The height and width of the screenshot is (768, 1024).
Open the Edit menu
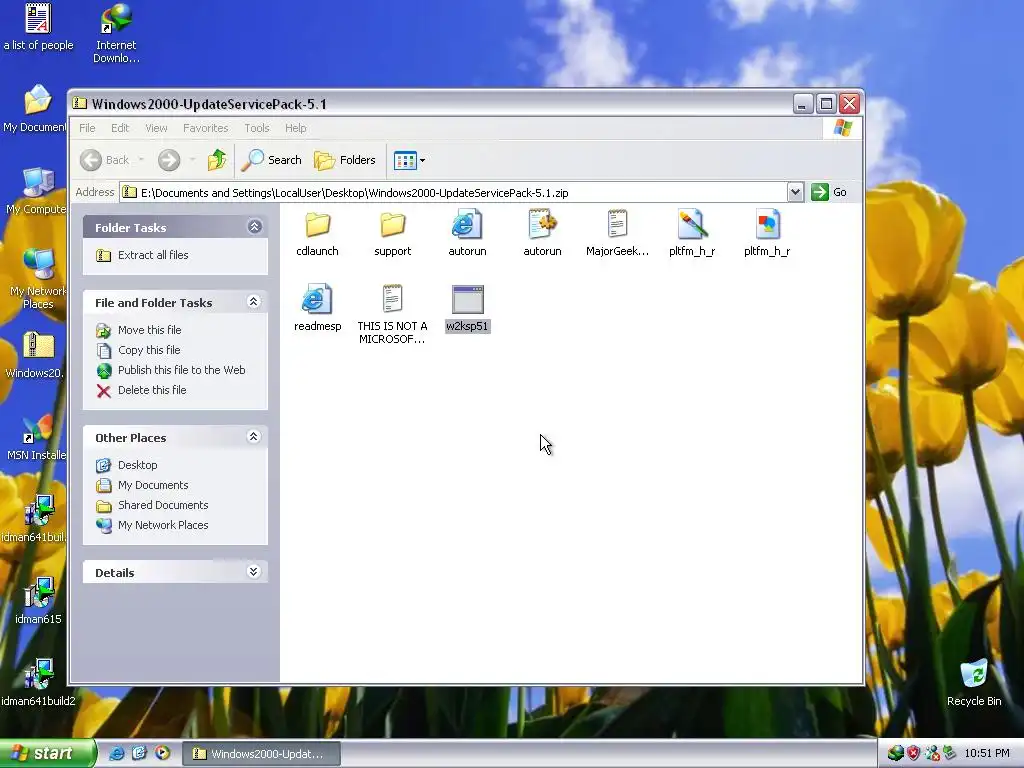[120, 128]
